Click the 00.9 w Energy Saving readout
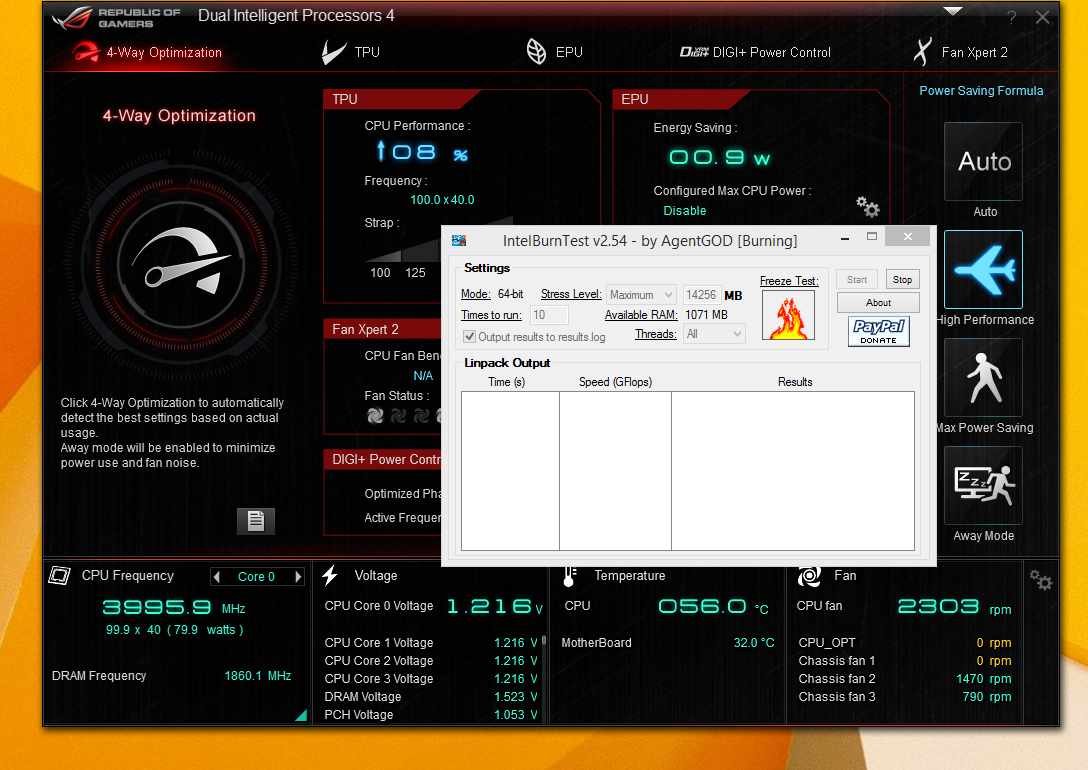This screenshot has height=770, width=1088. point(720,157)
